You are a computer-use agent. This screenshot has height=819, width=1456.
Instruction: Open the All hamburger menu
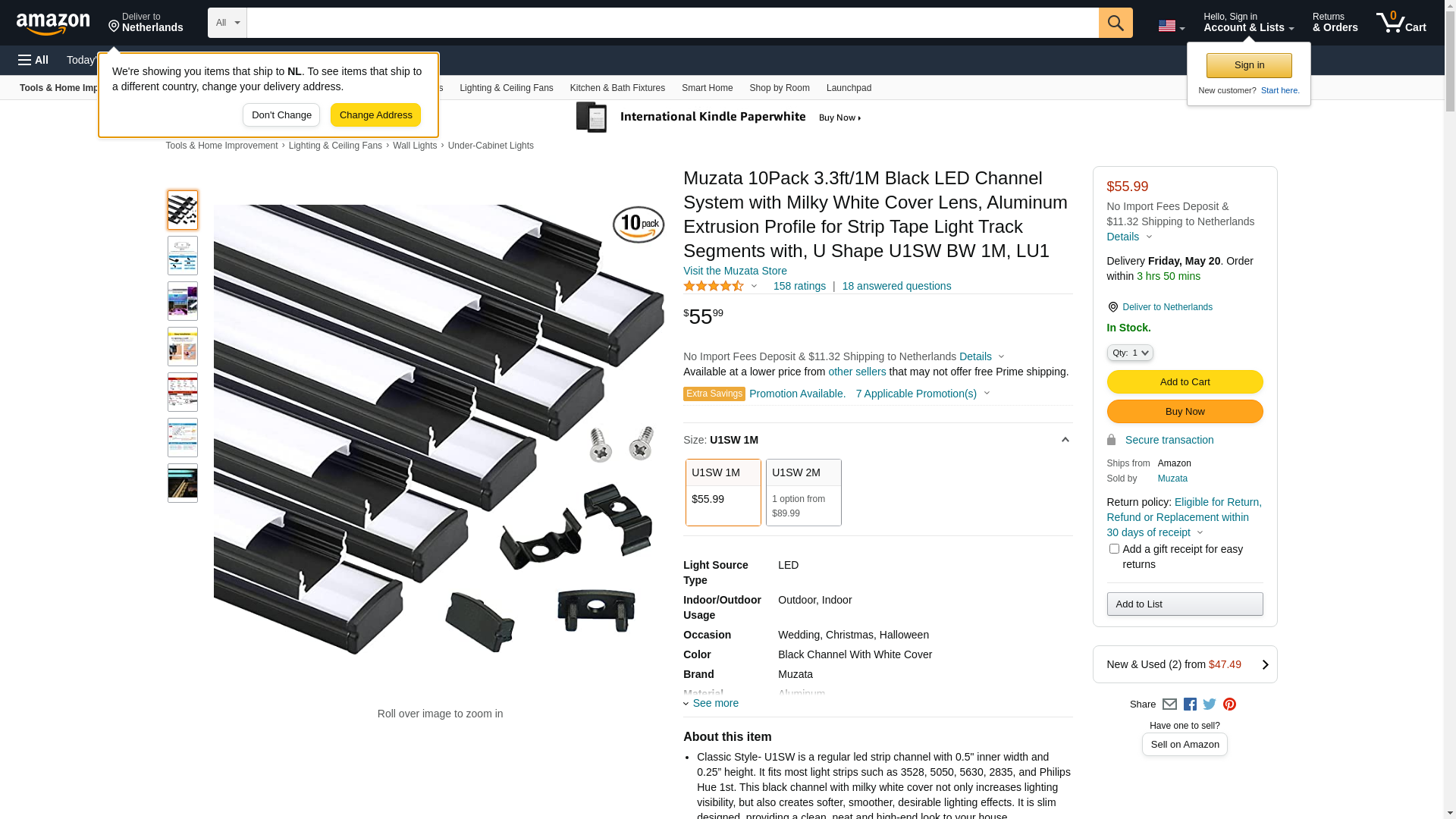point(33,60)
